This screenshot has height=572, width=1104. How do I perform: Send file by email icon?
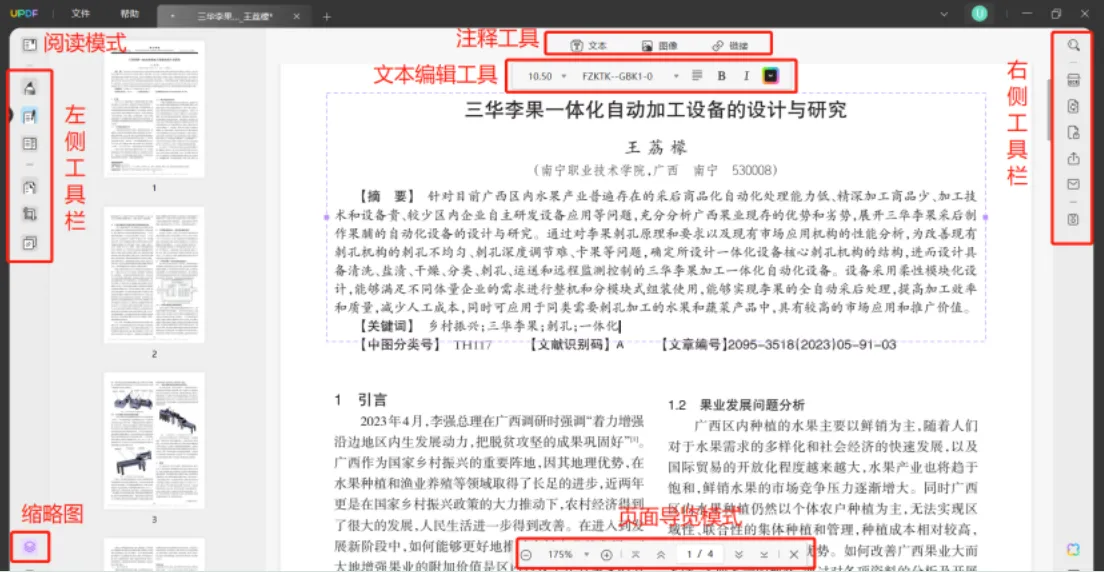point(1074,185)
